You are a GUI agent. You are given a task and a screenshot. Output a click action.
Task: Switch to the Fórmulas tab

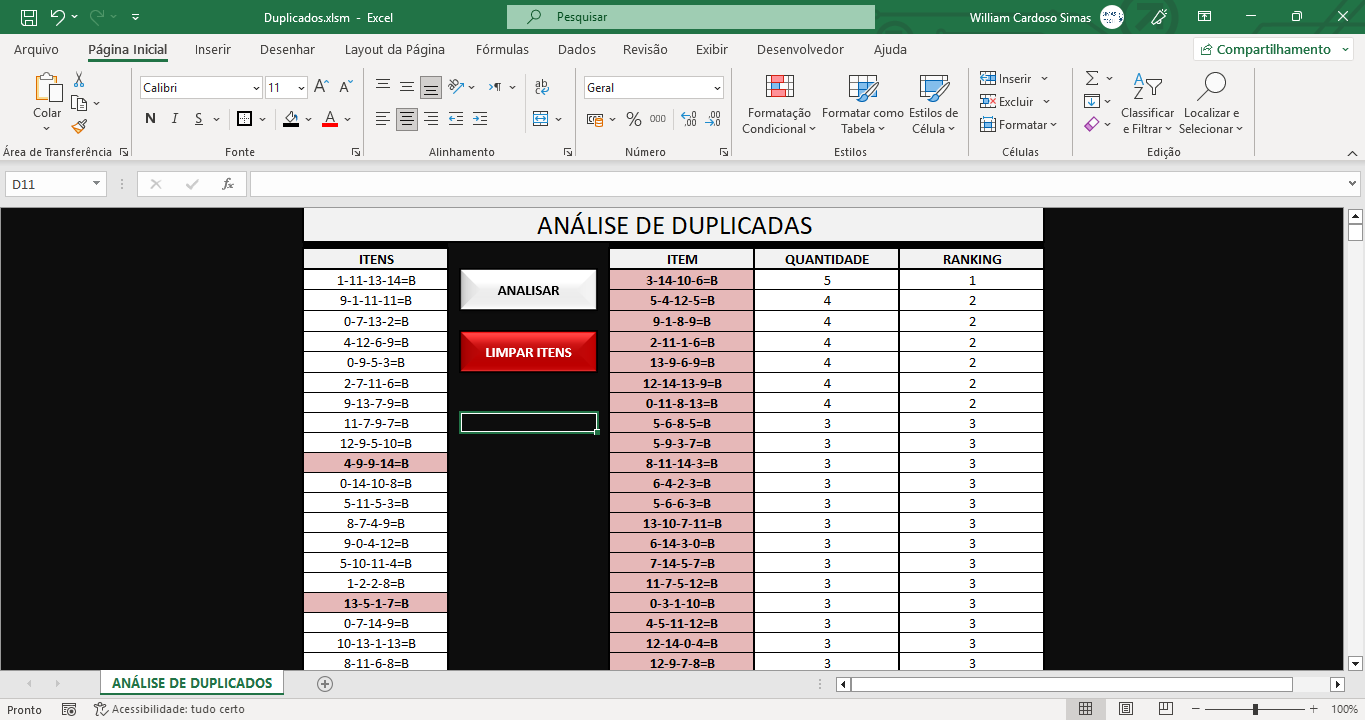pyautogui.click(x=502, y=49)
